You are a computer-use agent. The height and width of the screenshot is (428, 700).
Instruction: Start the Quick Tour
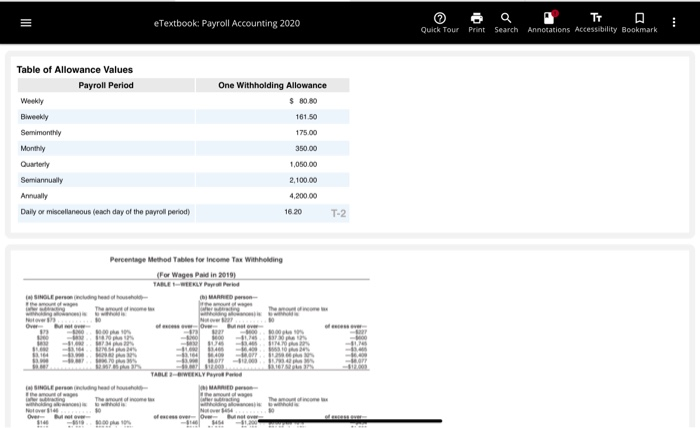click(x=439, y=23)
